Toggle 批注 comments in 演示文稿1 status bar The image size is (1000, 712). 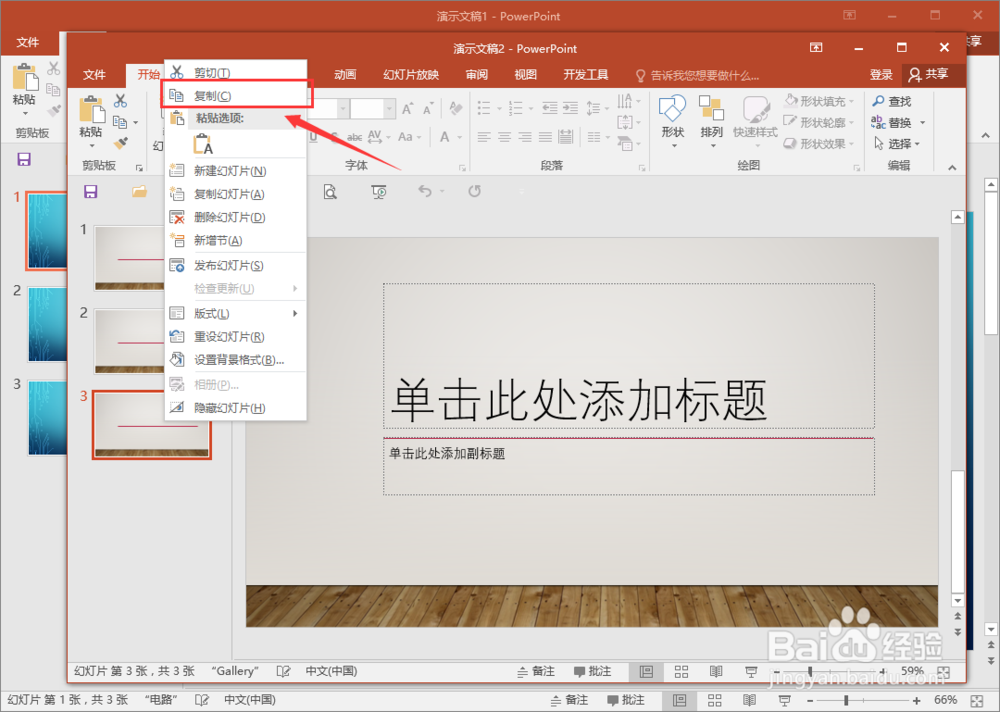(x=626, y=700)
